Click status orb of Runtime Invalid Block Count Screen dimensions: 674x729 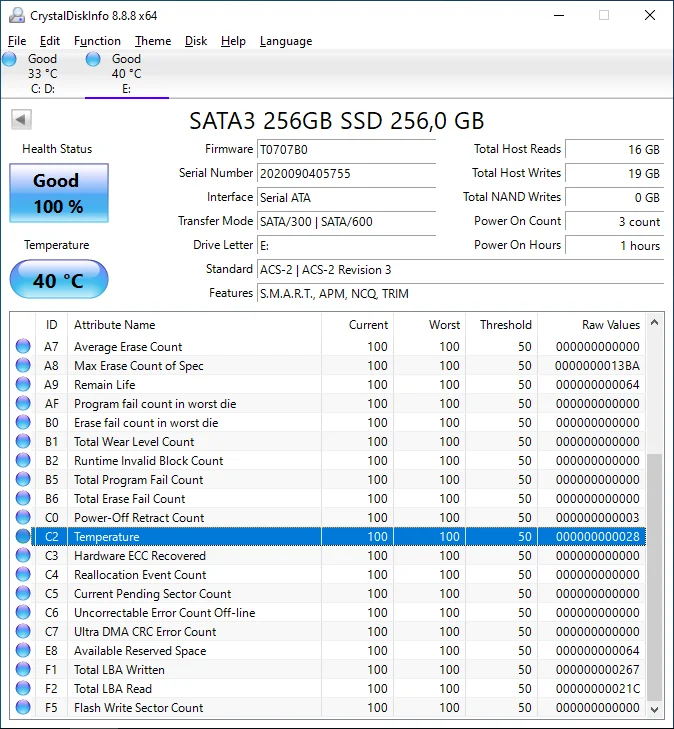click(23, 460)
